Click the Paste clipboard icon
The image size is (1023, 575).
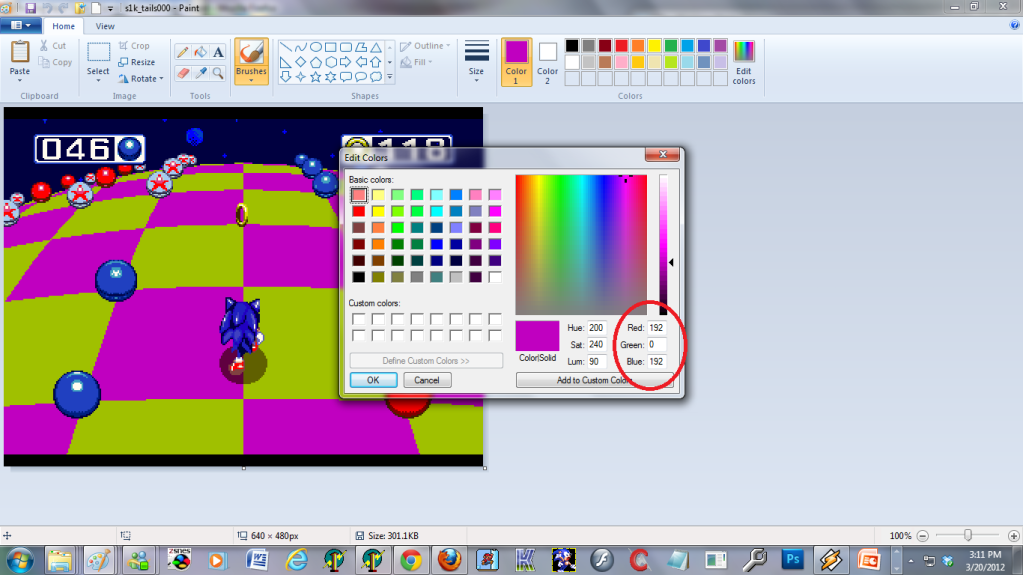pos(20,52)
